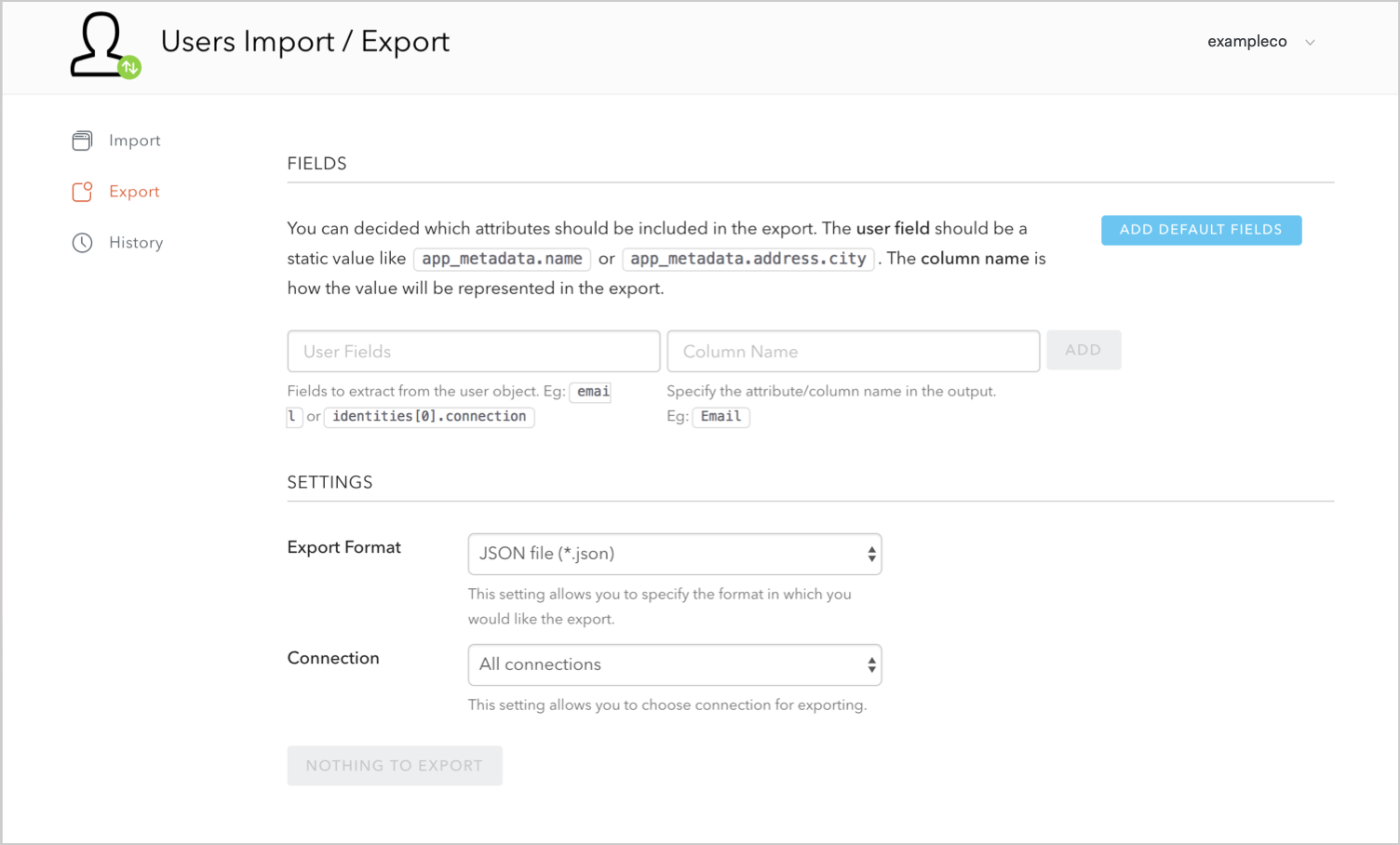
Task: Open the Export Format dropdown
Action: tap(674, 554)
